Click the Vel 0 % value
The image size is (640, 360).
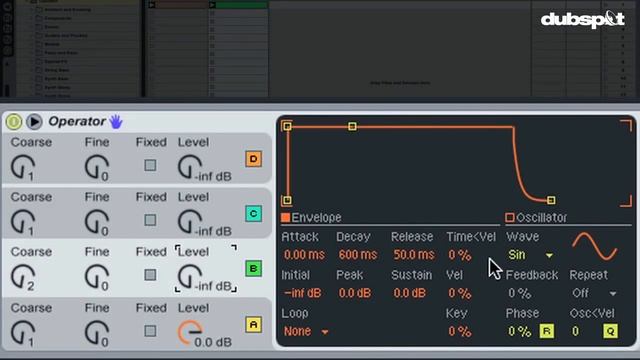460,293
